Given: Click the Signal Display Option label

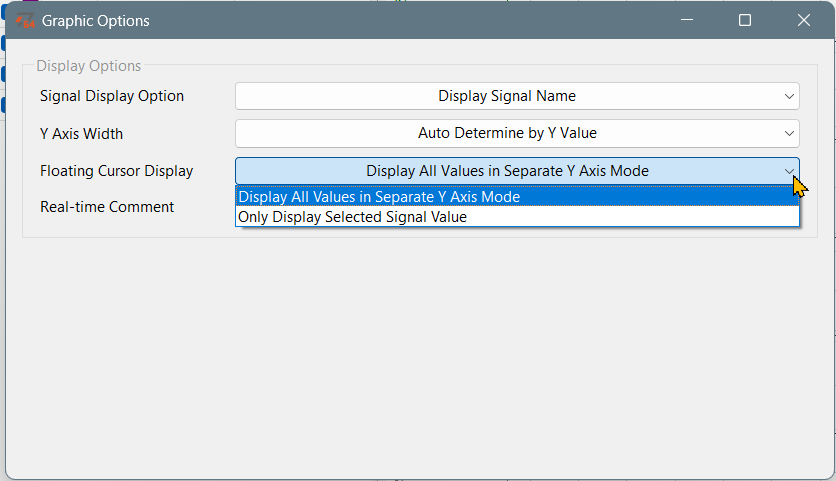Looking at the screenshot, I should click(112, 96).
